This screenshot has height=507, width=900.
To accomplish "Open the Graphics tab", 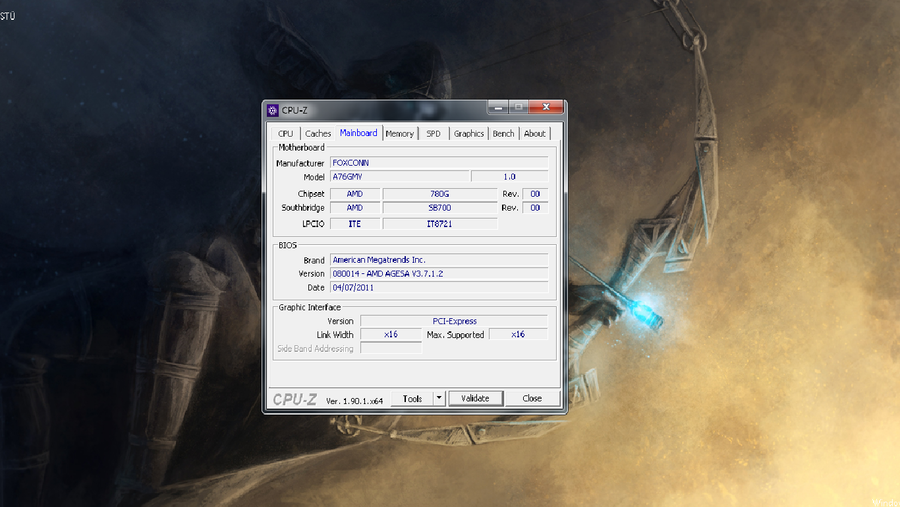I will click(x=469, y=133).
